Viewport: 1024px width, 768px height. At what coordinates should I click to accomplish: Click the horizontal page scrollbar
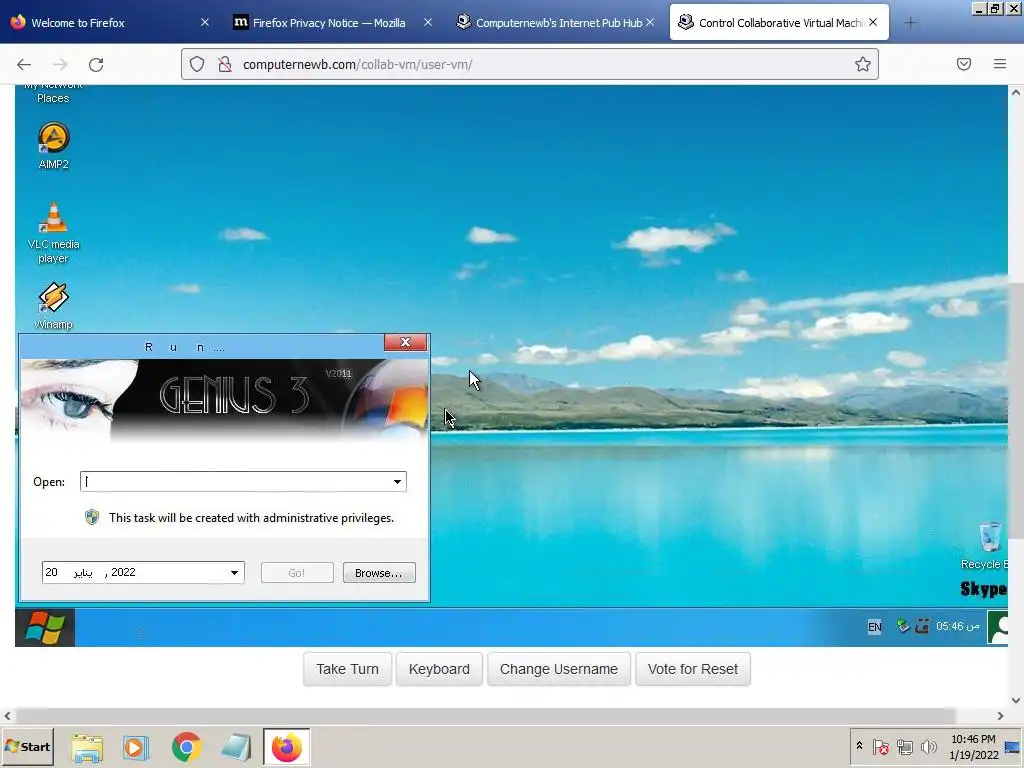pyautogui.click(x=485, y=716)
